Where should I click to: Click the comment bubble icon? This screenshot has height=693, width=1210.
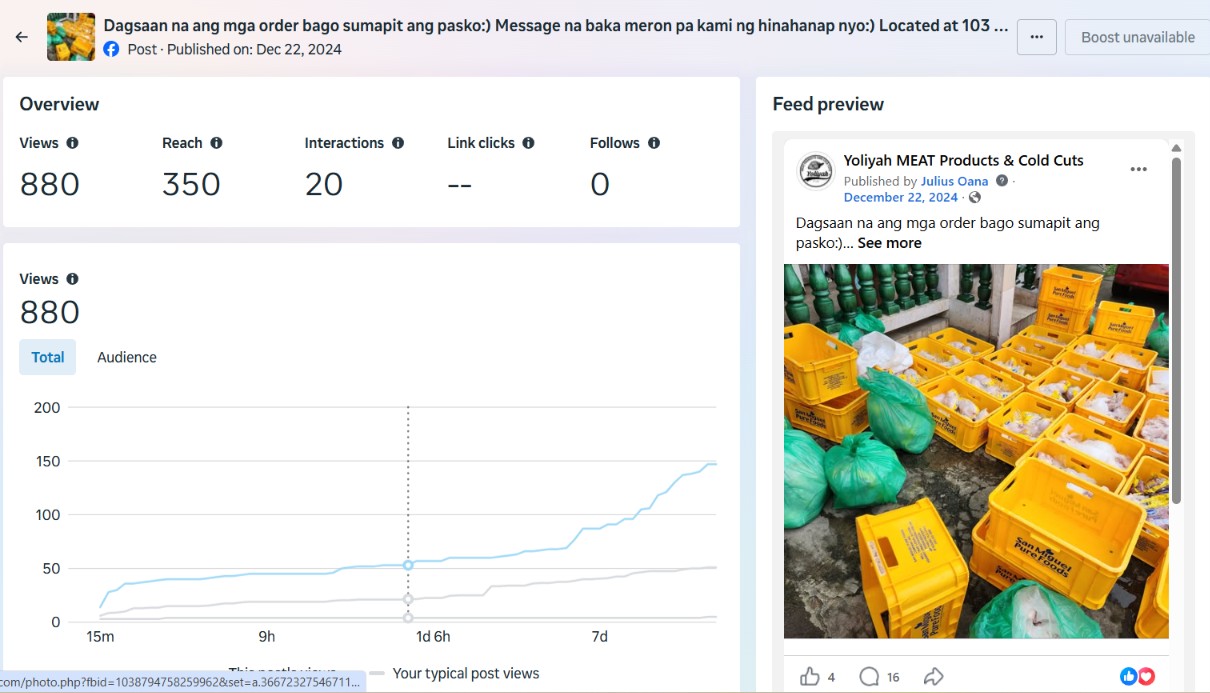(869, 677)
